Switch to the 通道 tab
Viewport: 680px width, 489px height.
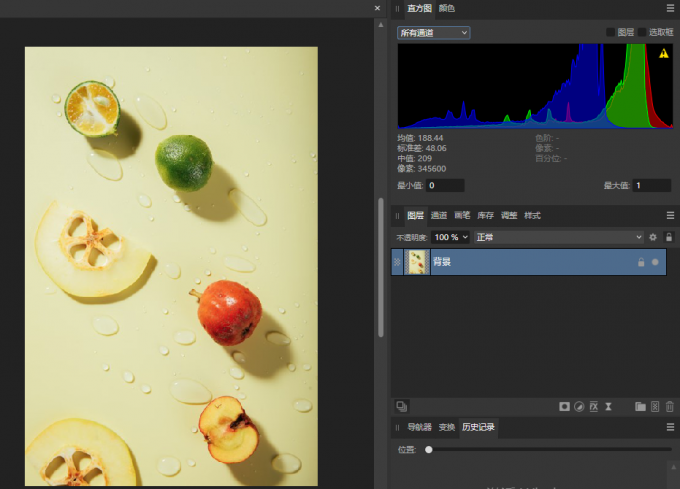439,215
